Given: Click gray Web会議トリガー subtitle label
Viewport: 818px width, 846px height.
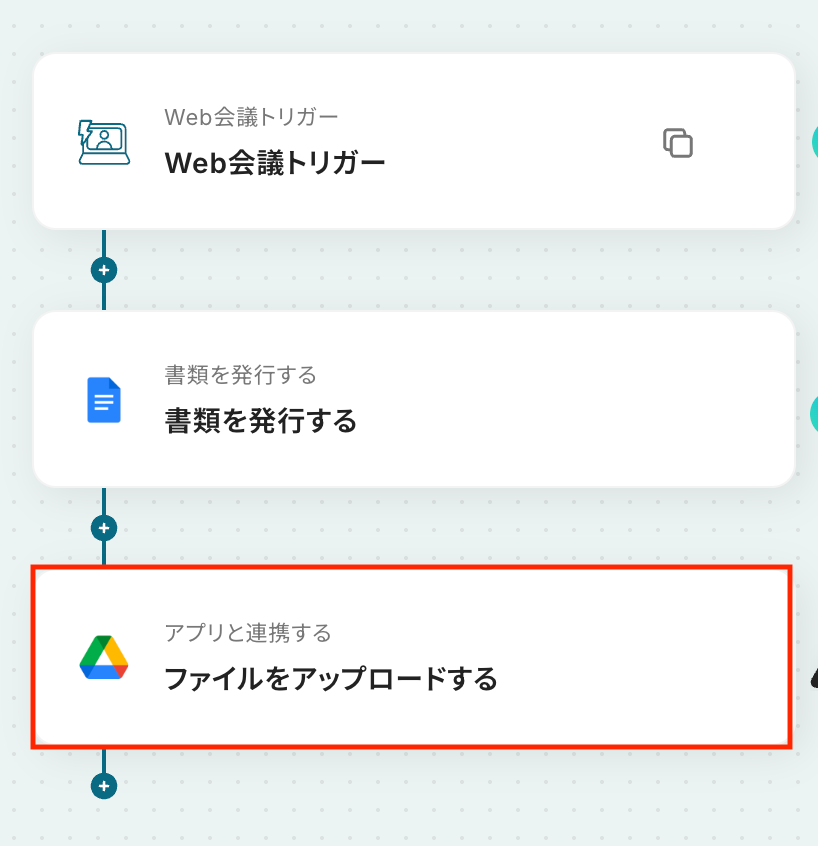Looking at the screenshot, I should point(251,117).
